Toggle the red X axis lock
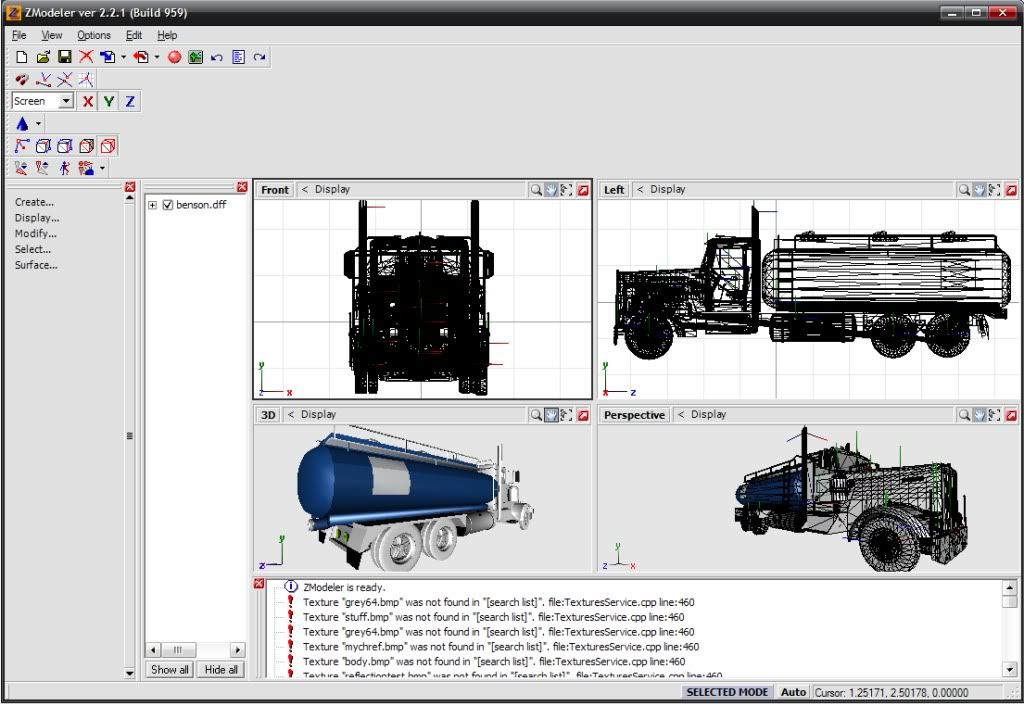The width and height of the screenshot is (1024, 706). click(x=88, y=101)
